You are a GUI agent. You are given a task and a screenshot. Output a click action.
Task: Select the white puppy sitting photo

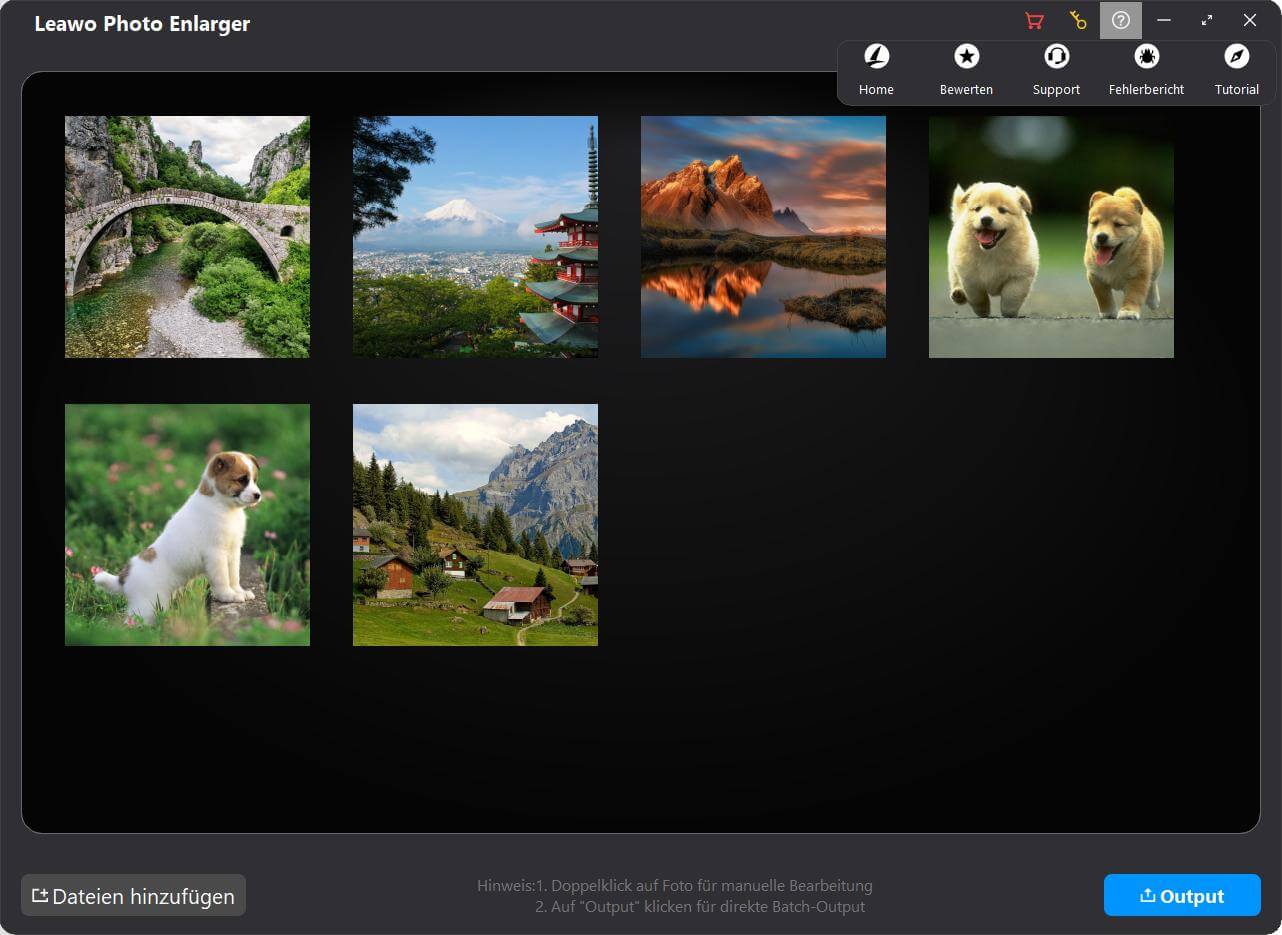[x=187, y=525]
